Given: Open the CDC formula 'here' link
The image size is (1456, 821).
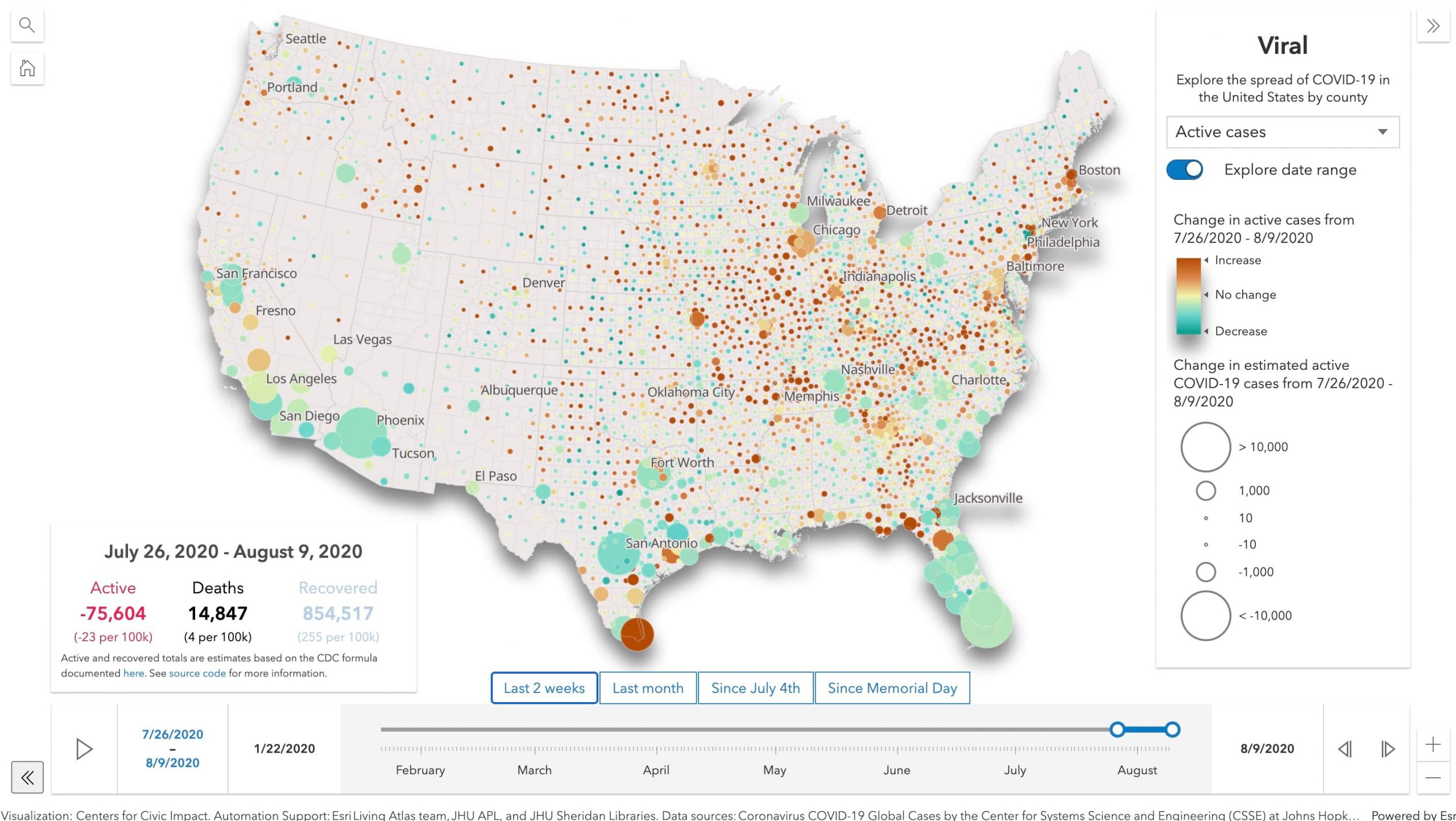Looking at the screenshot, I should click(134, 673).
